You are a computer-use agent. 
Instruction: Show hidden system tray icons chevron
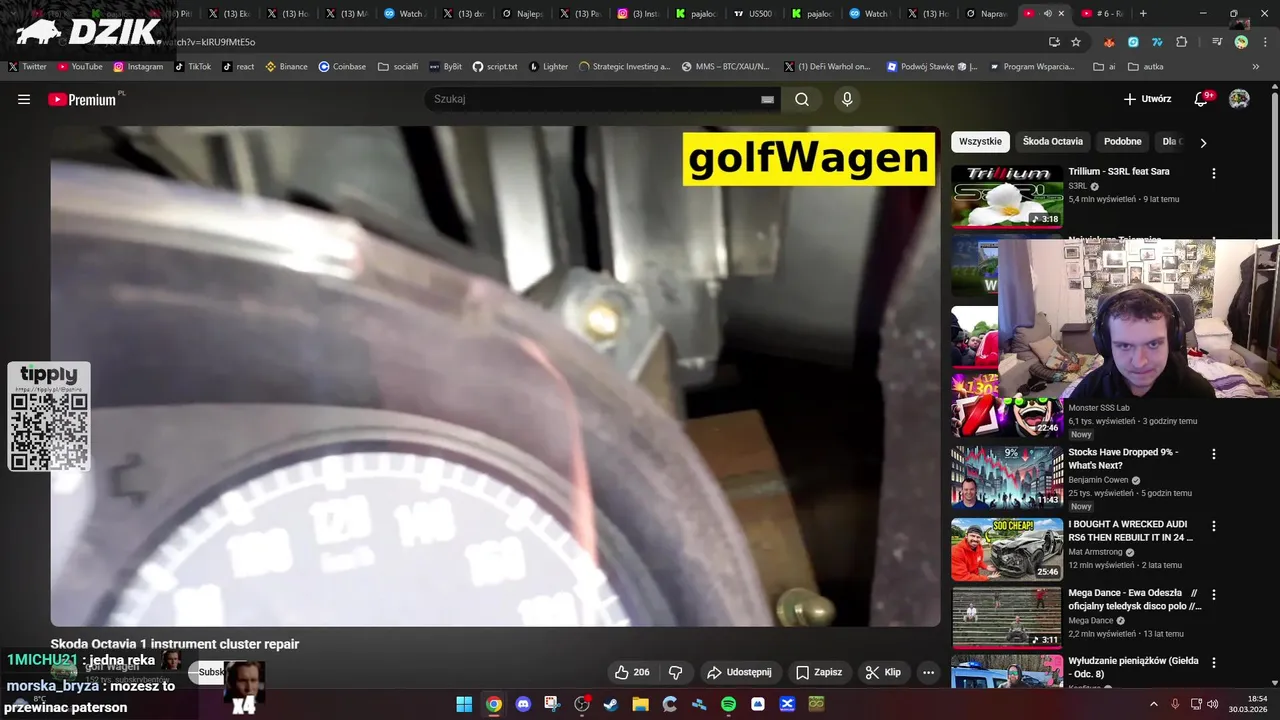[x=1153, y=704]
